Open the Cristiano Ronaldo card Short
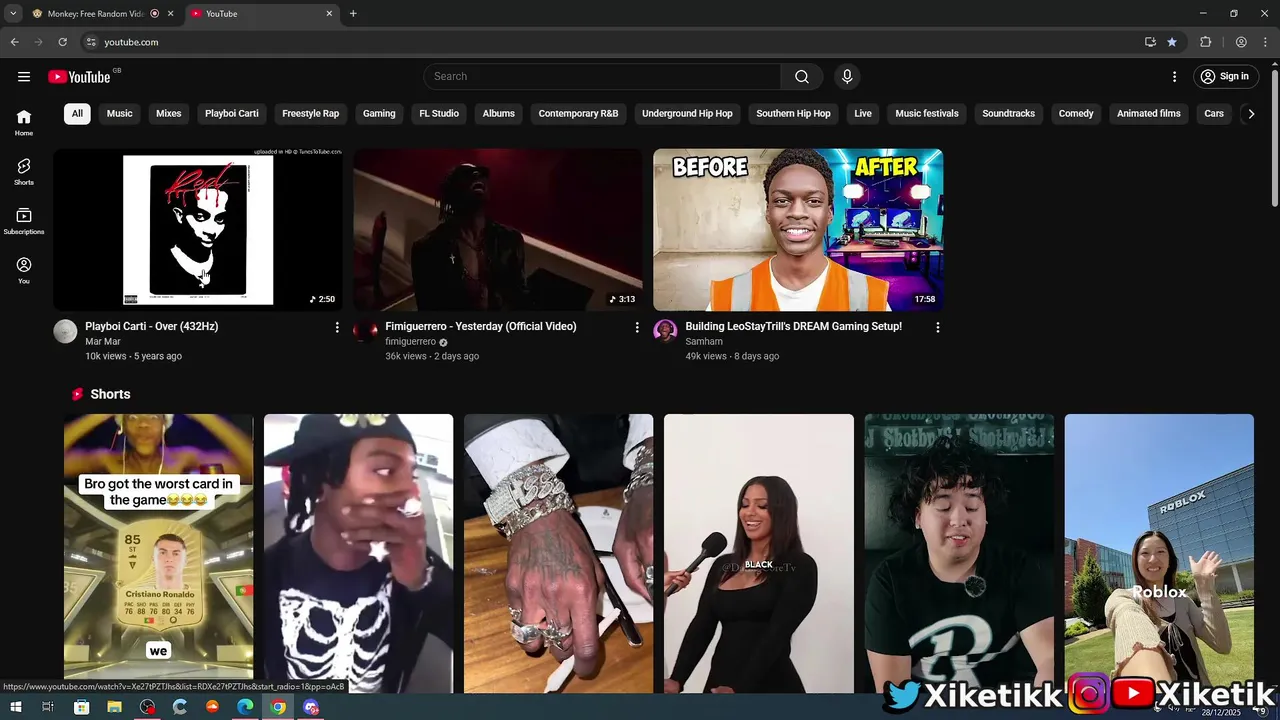This screenshot has height=720, width=1280. (x=159, y=553)
